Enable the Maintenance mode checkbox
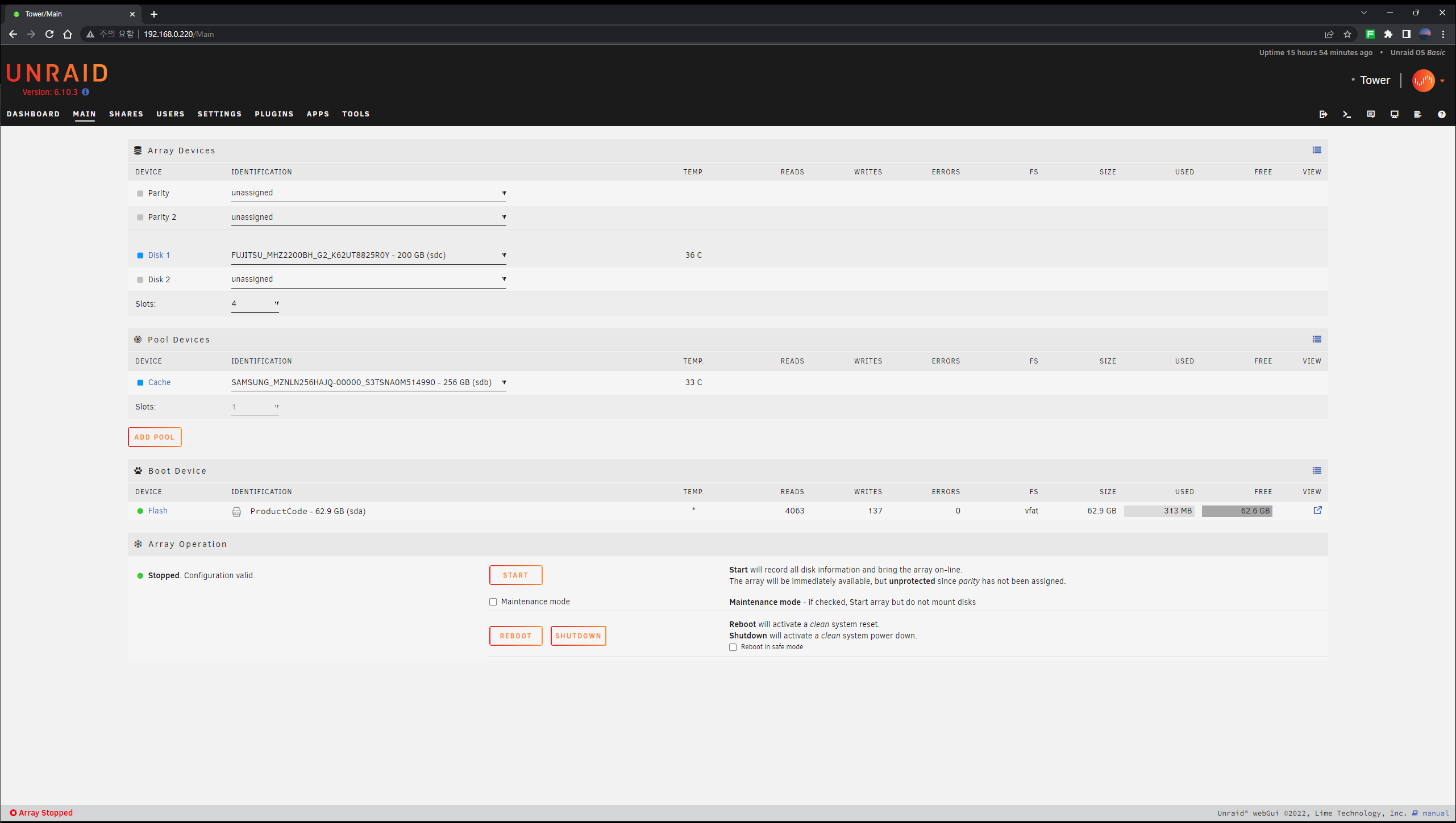The image size is (1456, 823). (493, 602)
